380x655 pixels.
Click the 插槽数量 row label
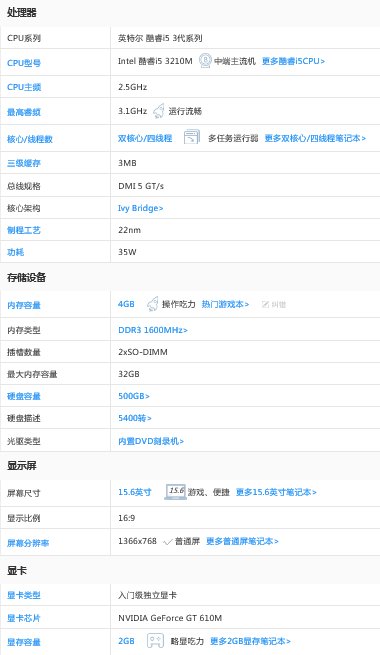24,352
